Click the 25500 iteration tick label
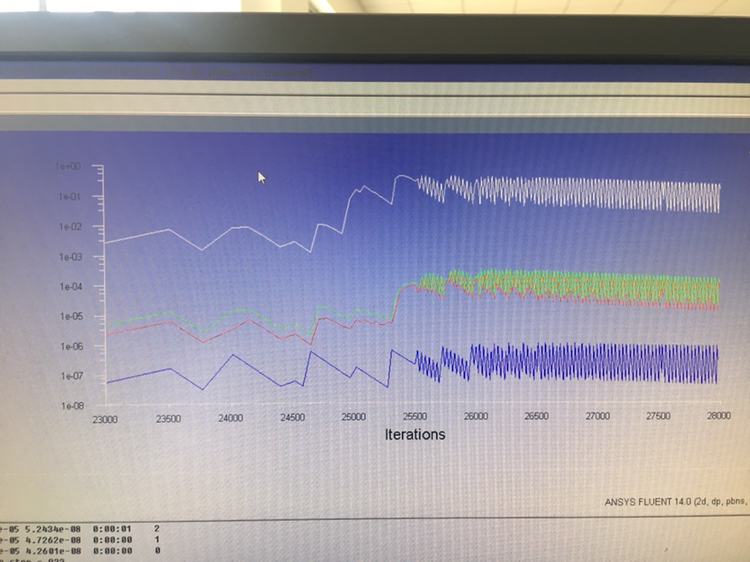The height and width of the screenshot is (562, 750). [x=415, y=417]
